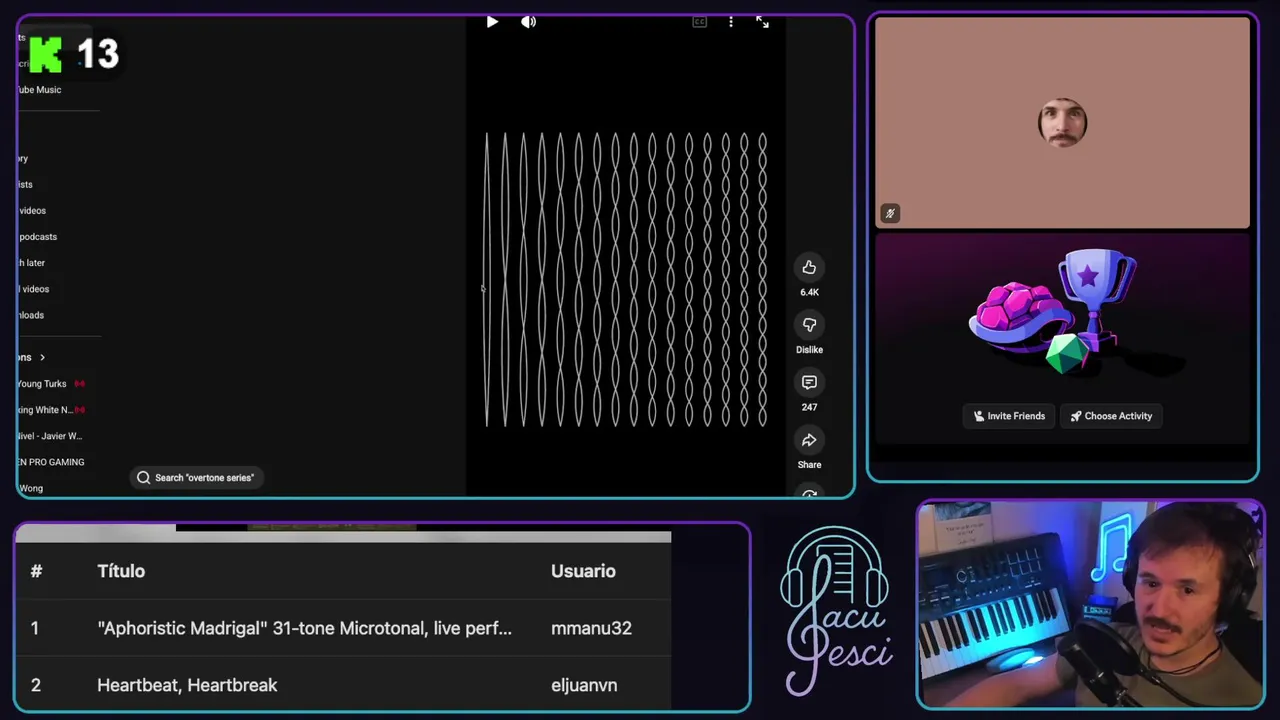The width and height of the screenshot is (1280, 720).
Task: Open YouTube Music in the sidebar
Action: pyautogui.click(x=39, y=90)
